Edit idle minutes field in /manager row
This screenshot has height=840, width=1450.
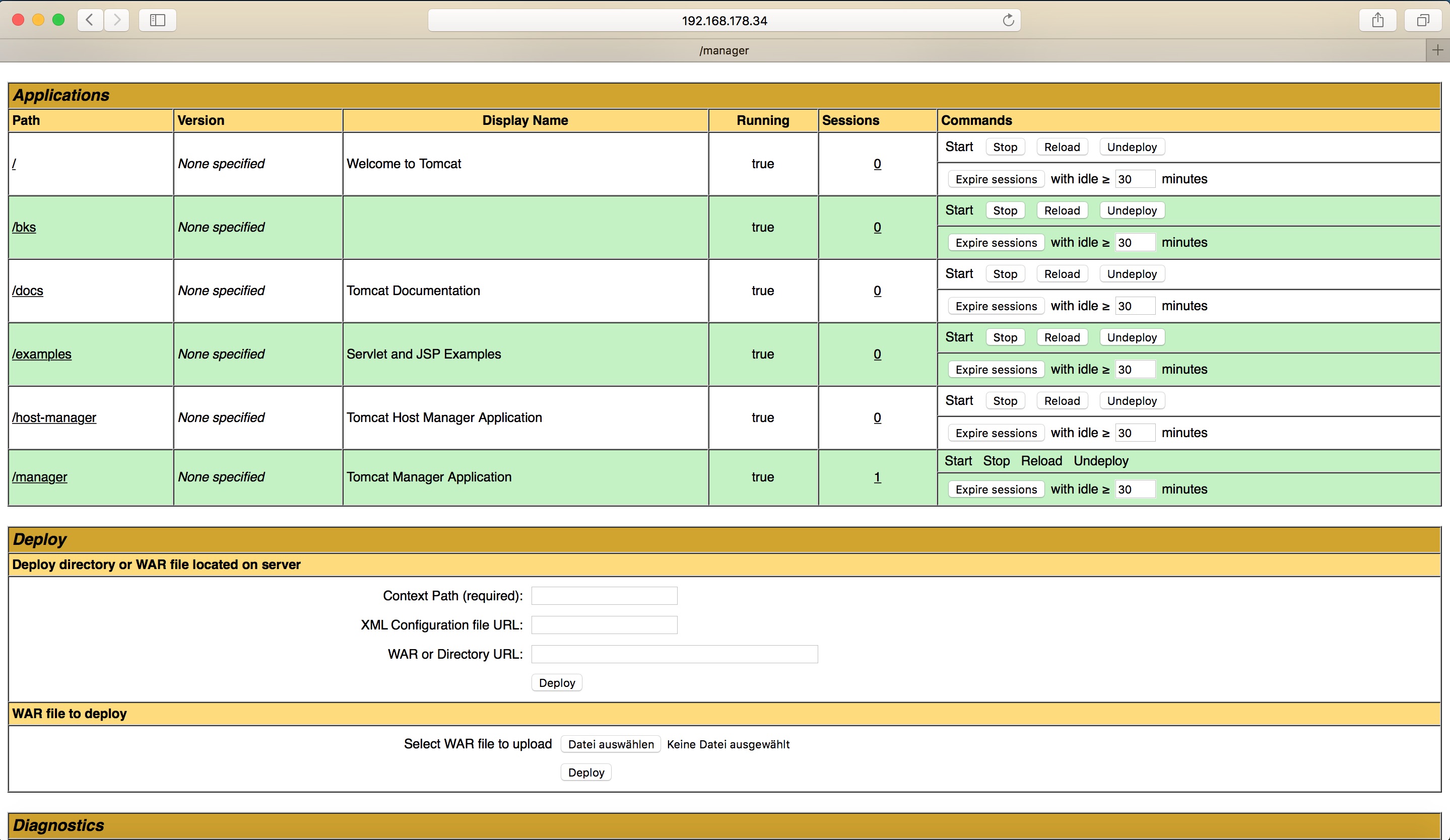coord(1135,488)
